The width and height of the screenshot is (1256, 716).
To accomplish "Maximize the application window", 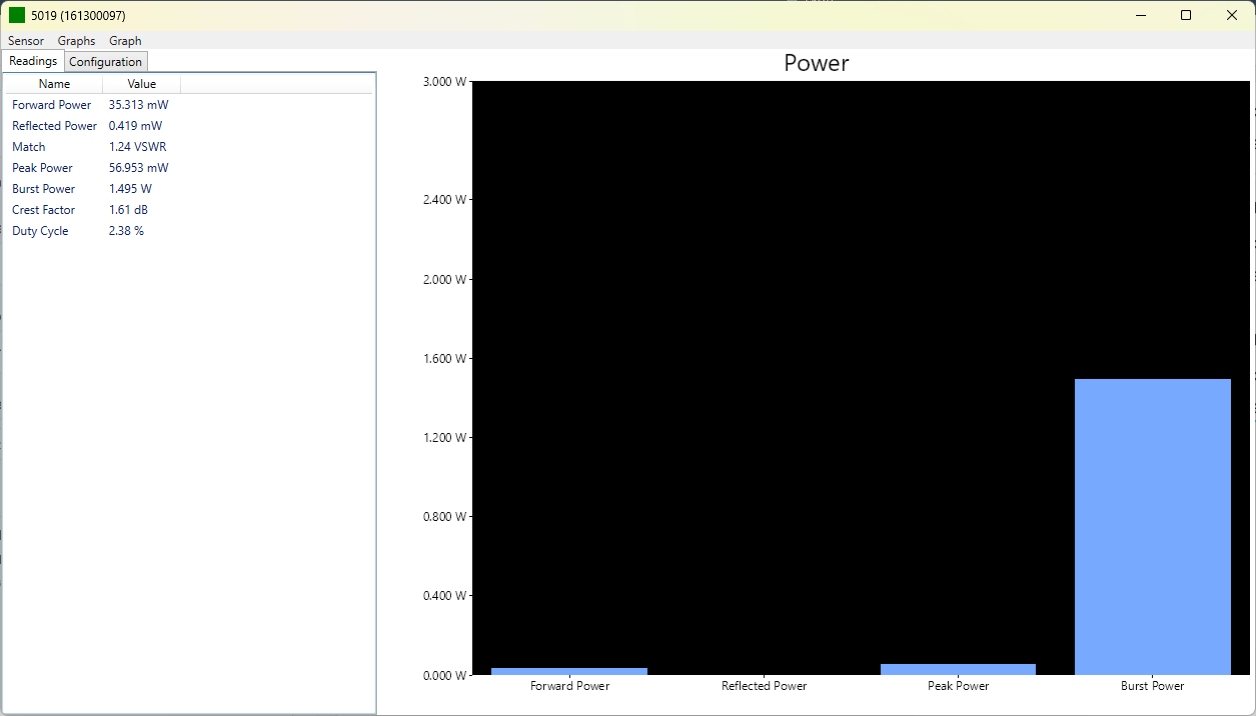I will (1186, 15).
